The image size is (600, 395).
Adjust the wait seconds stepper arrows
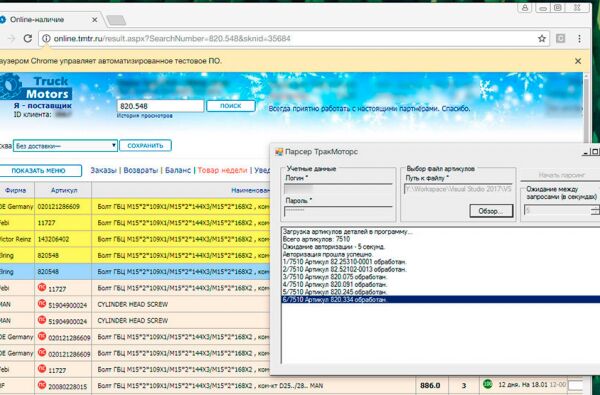coord(595,210)
